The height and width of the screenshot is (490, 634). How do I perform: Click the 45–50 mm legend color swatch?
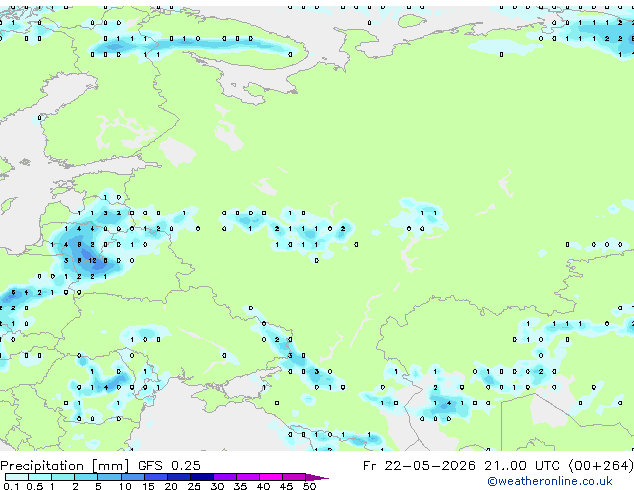point(294,477)
